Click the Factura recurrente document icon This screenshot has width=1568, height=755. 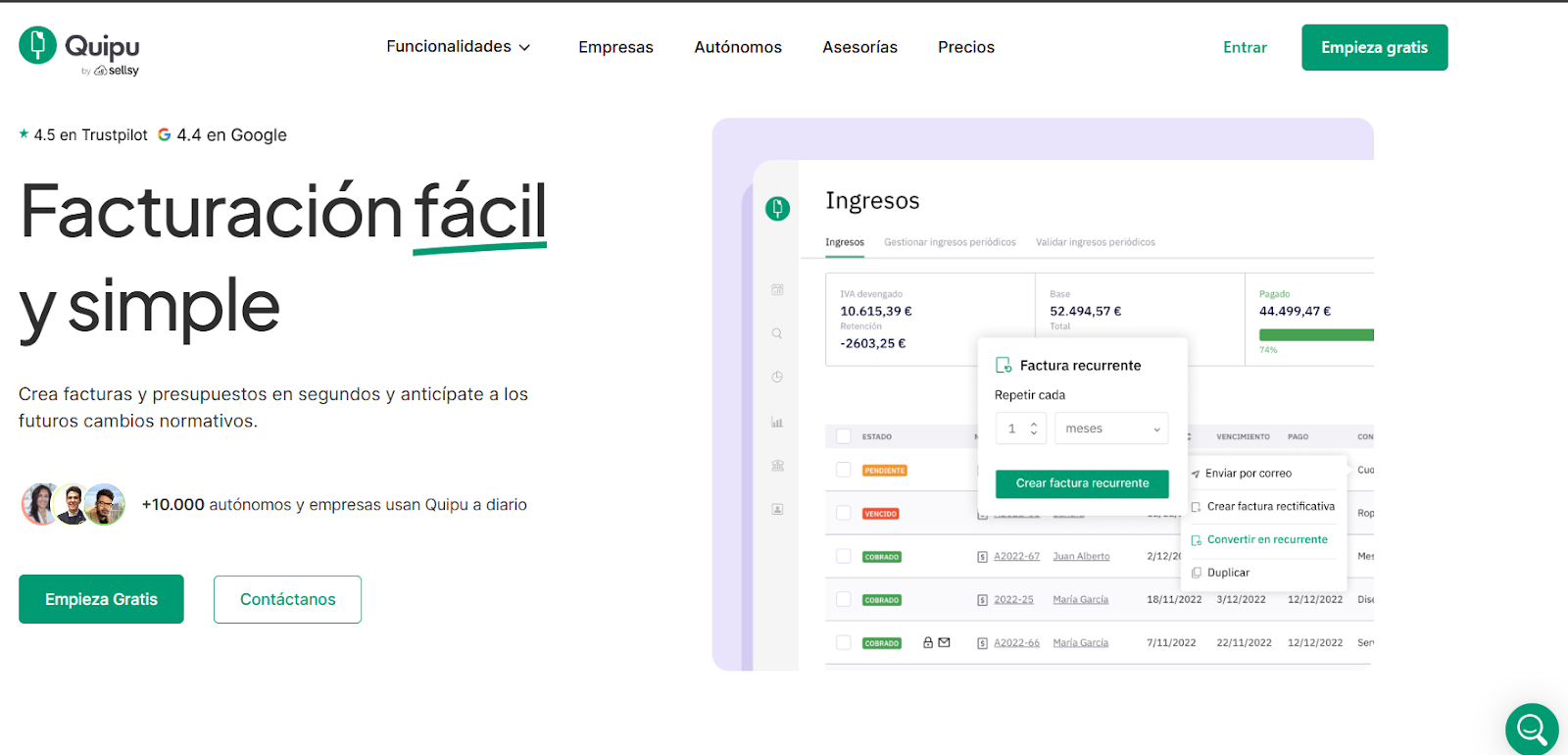point(1004,365)
